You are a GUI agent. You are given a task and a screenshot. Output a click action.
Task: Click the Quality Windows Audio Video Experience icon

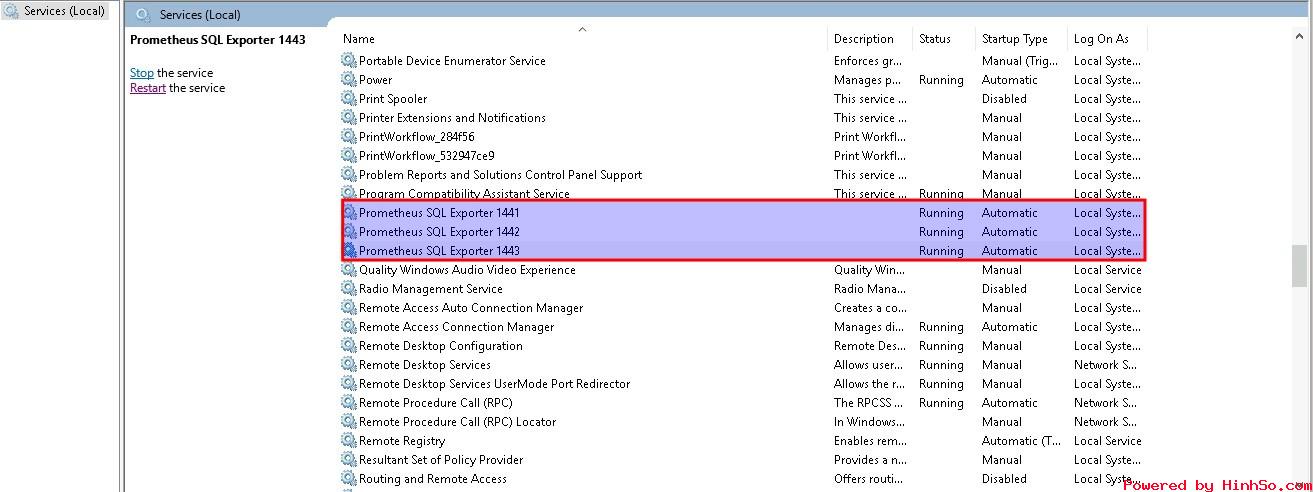(348, 270)
